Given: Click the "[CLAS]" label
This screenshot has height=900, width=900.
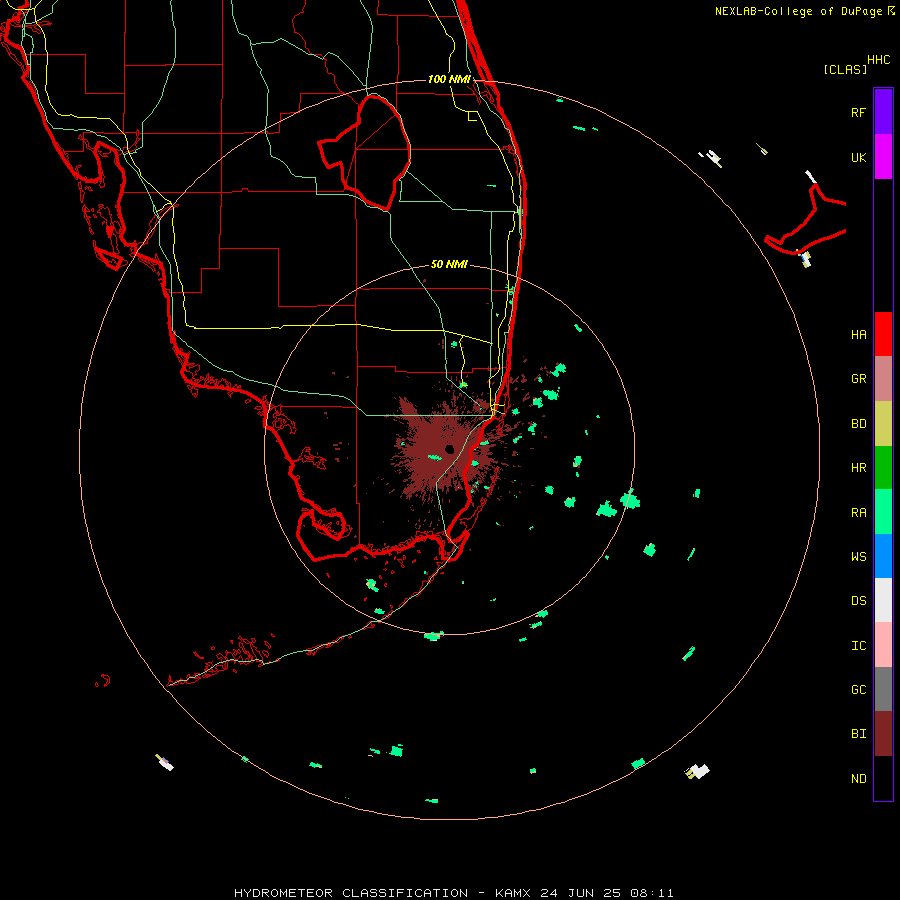Looking at the screenshot, I should (x=845, y=69).
